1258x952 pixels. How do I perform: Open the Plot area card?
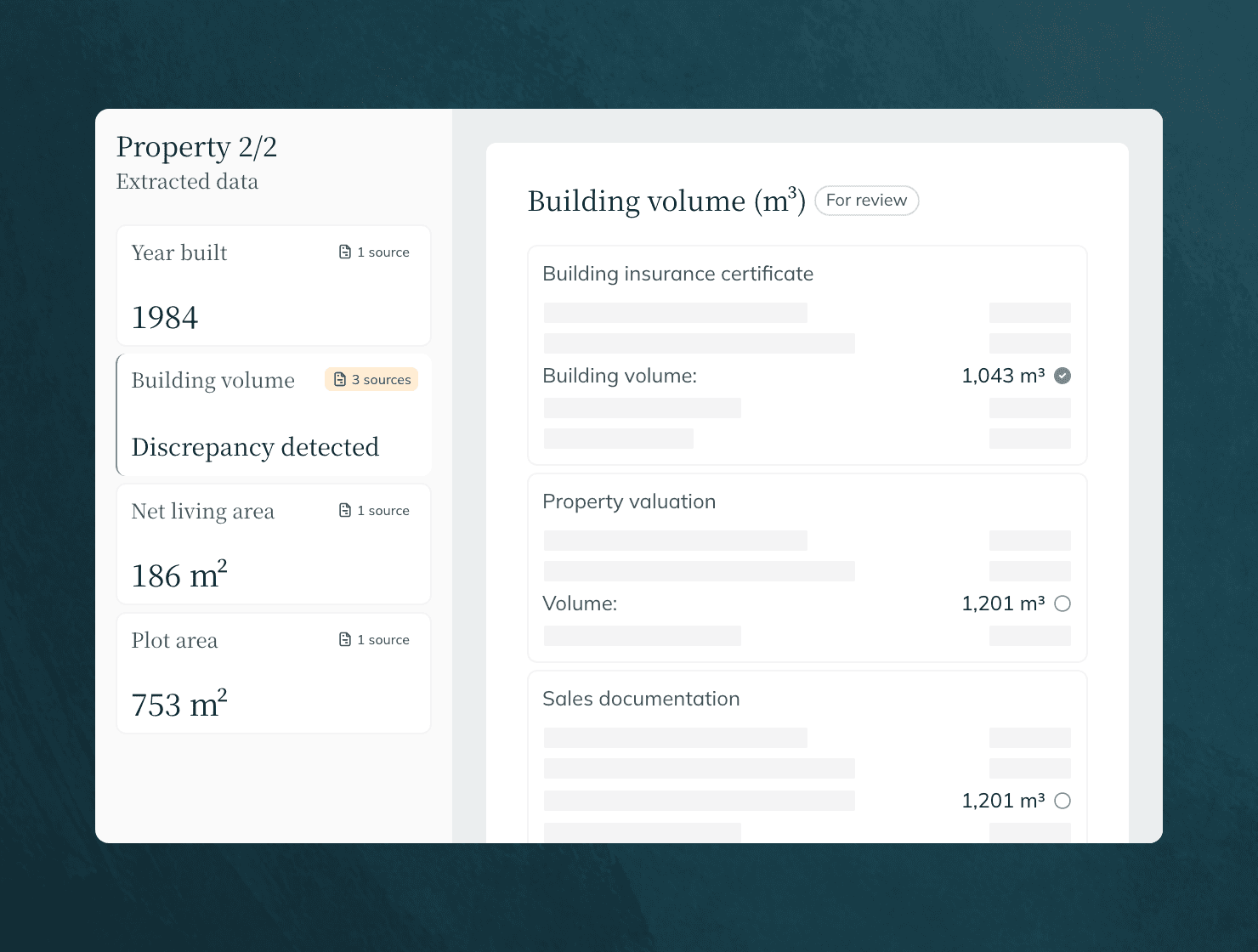pos(274,673)
